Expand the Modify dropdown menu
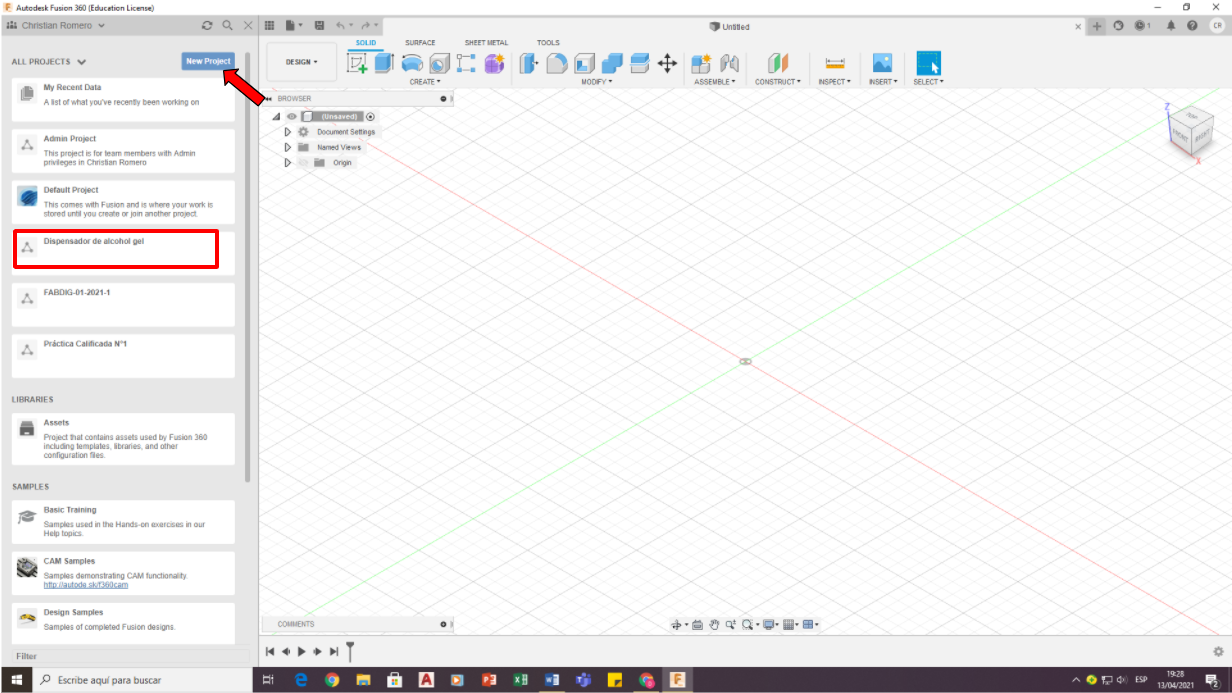This screenshot has width=1232, height=693. pos(597,82)
